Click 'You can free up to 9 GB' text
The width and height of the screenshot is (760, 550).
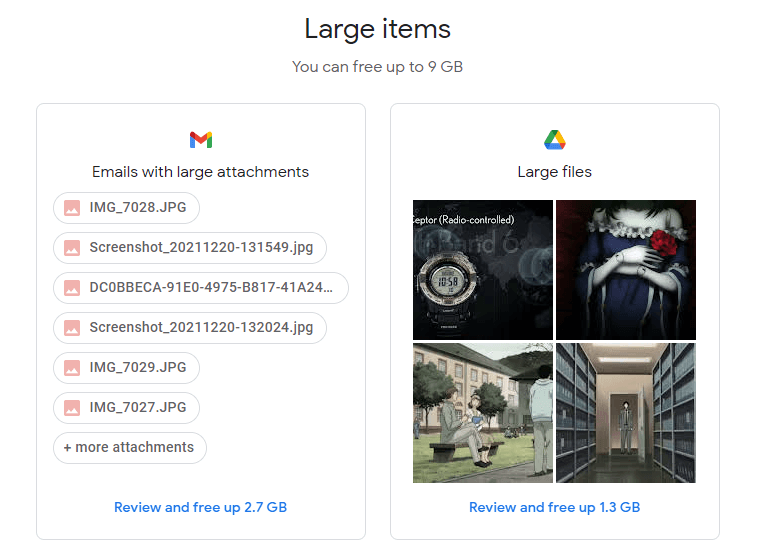[x=378, y=66]
